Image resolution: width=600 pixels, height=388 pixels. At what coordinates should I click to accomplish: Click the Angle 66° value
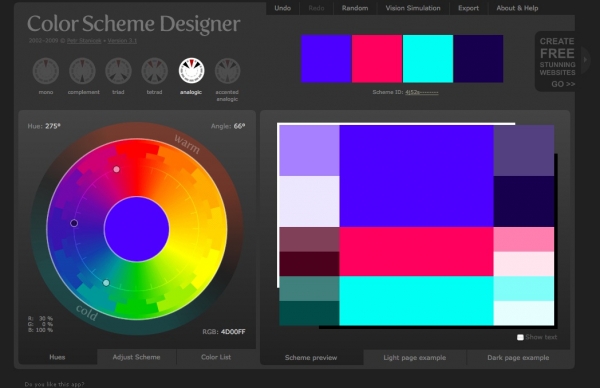(239, 126)
